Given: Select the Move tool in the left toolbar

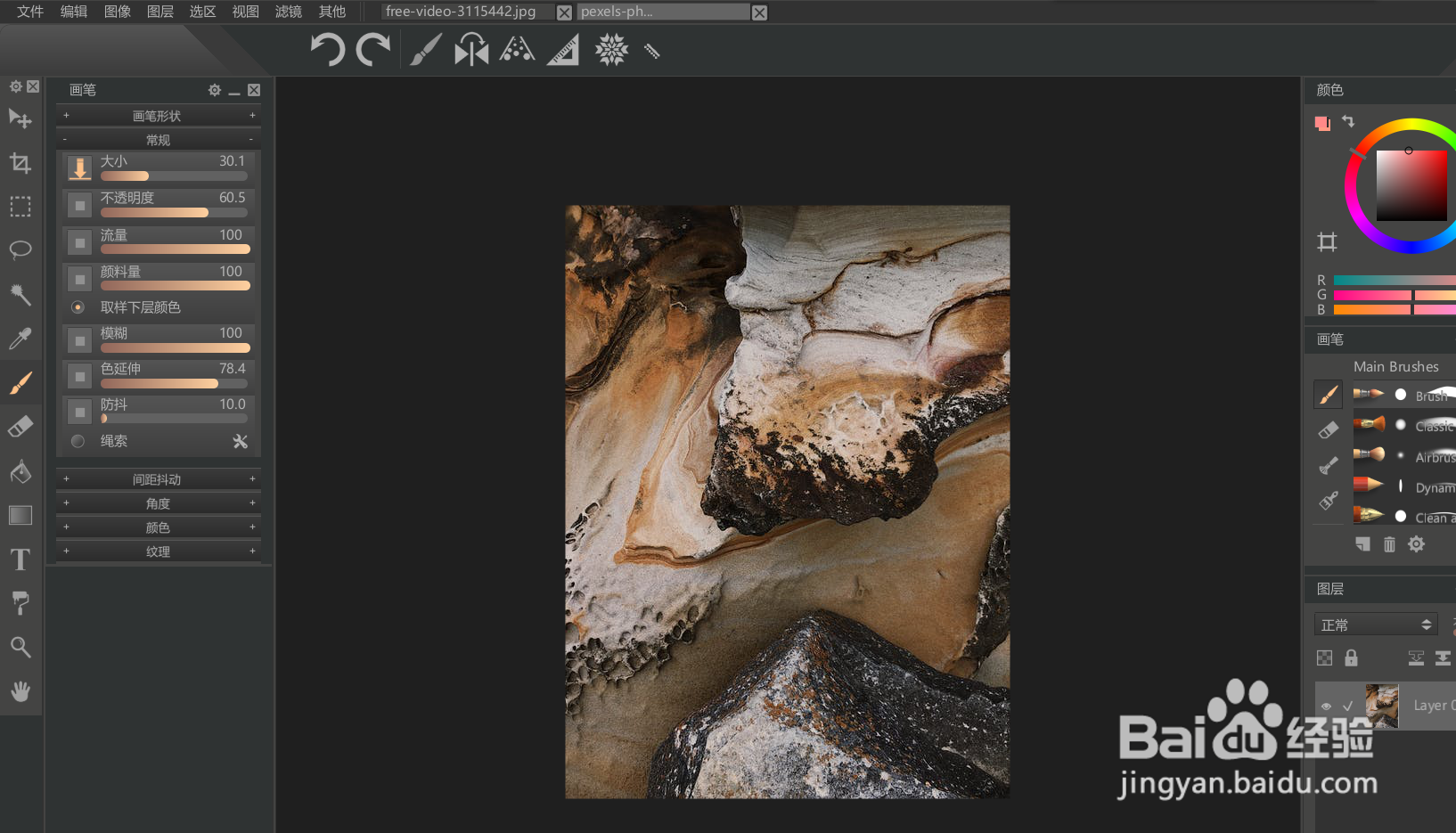Looking at the screenshot, I should 20,119.
